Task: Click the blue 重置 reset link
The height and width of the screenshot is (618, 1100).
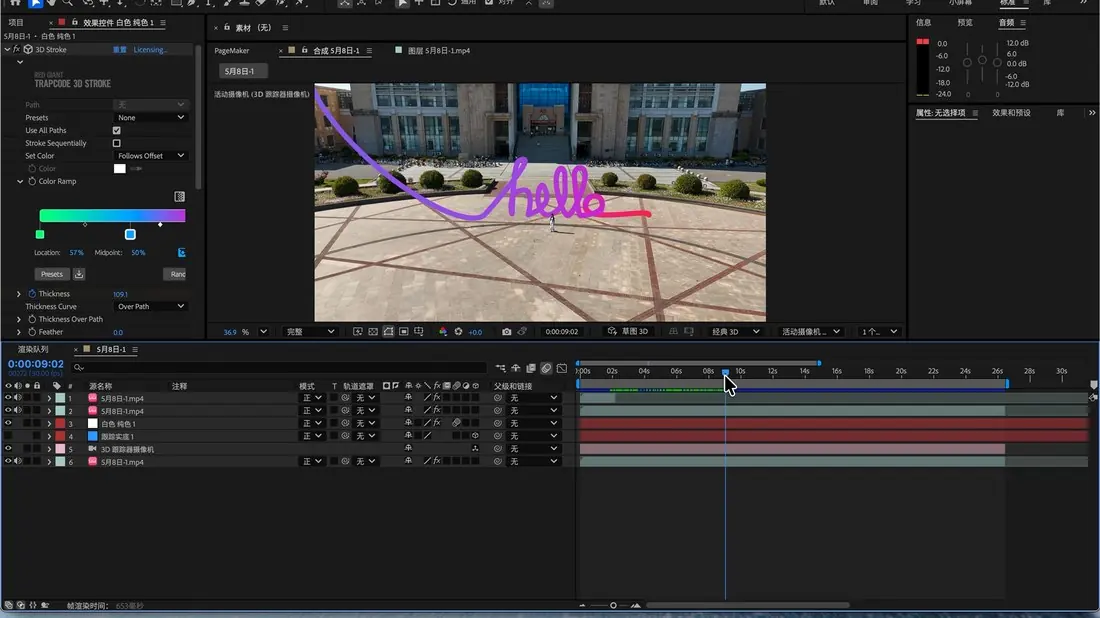Action: click(120, 50)
